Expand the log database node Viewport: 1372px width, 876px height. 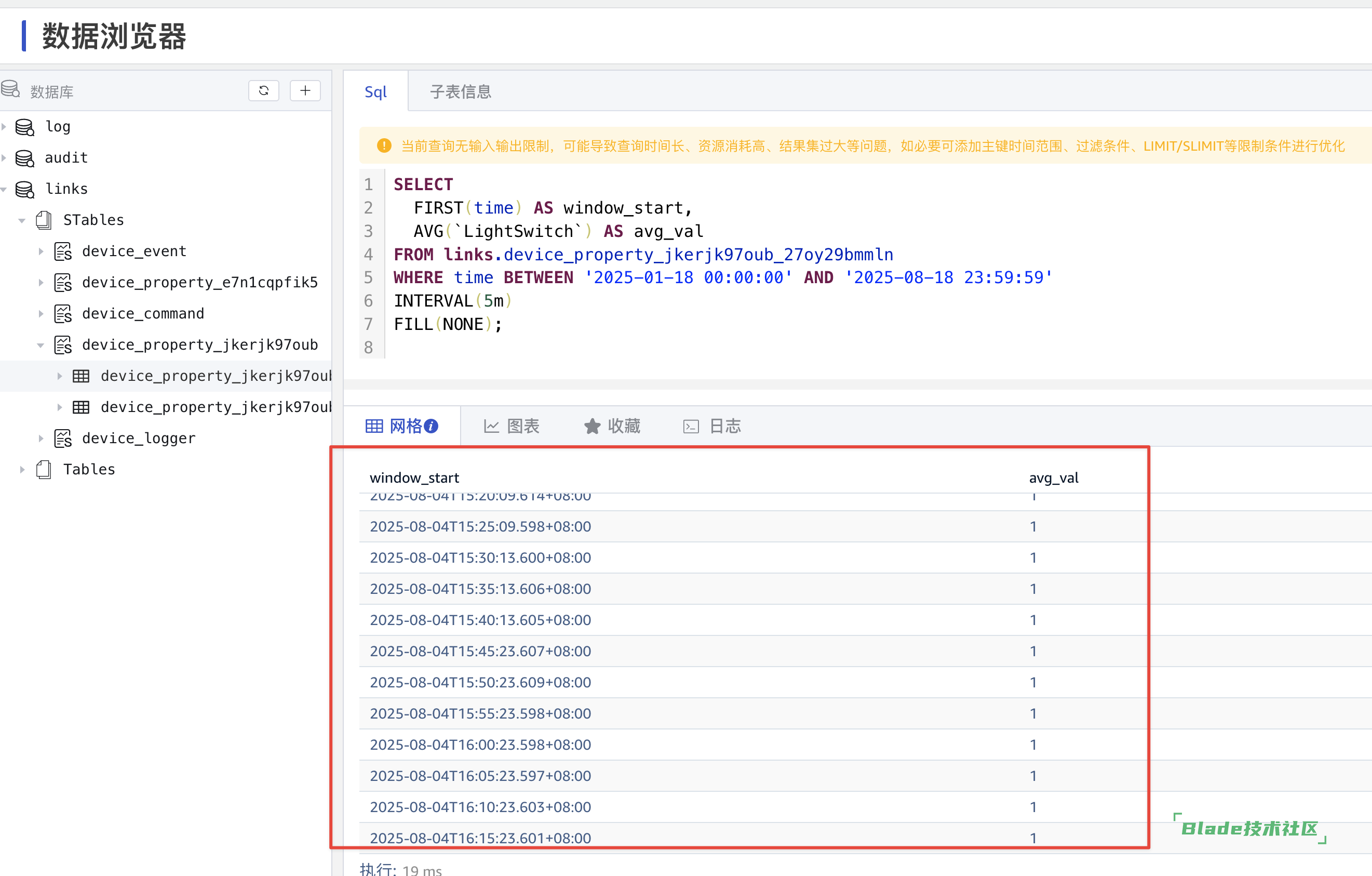pyautogui.click(x=4, y=127)
